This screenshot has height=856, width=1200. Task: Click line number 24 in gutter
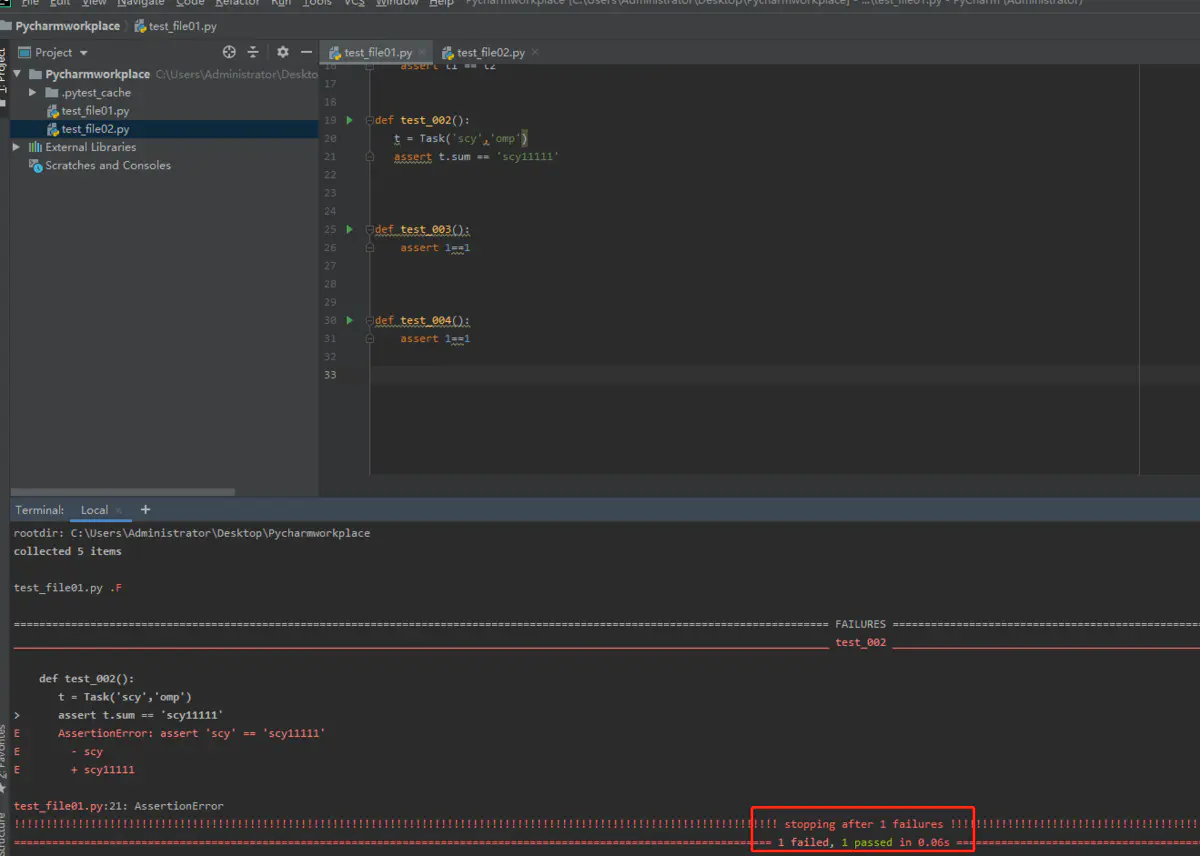[x=330, y=211]
